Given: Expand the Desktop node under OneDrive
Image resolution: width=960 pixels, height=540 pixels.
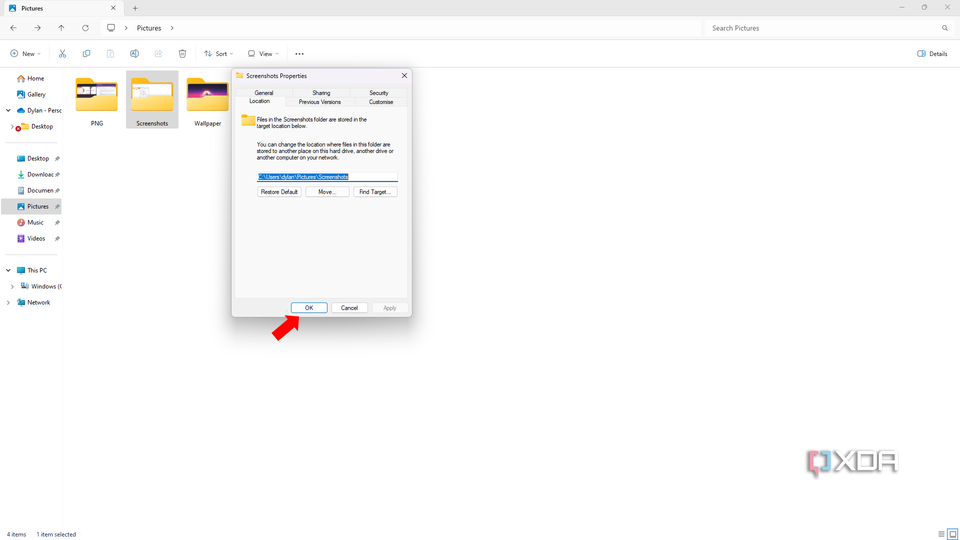Looking at the screenshot, I should pyautogui.click(x=12, y=127).
